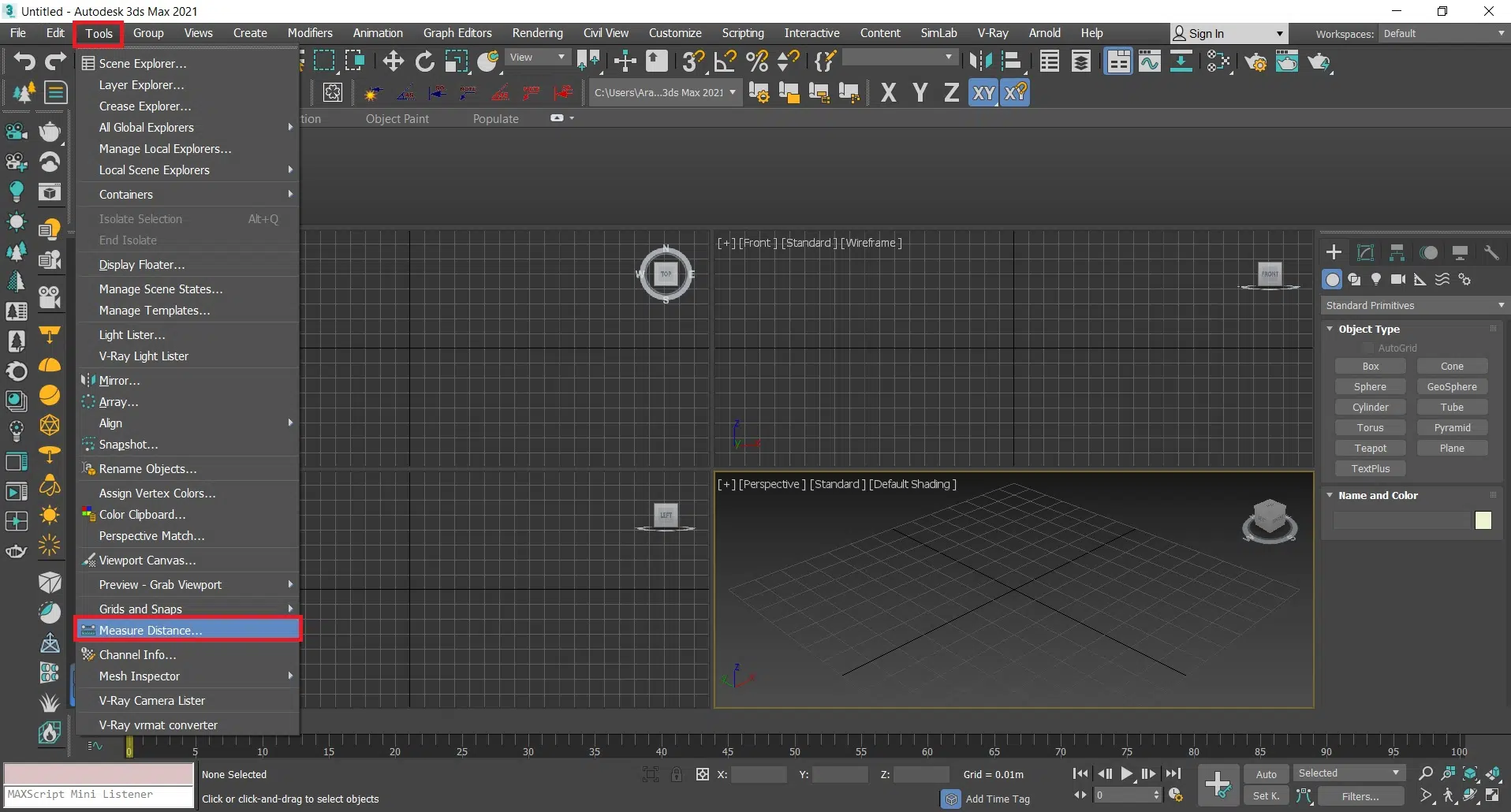Restrict axis to XY plane
This screenshot has height=812, width=1511.
(983, 93)
